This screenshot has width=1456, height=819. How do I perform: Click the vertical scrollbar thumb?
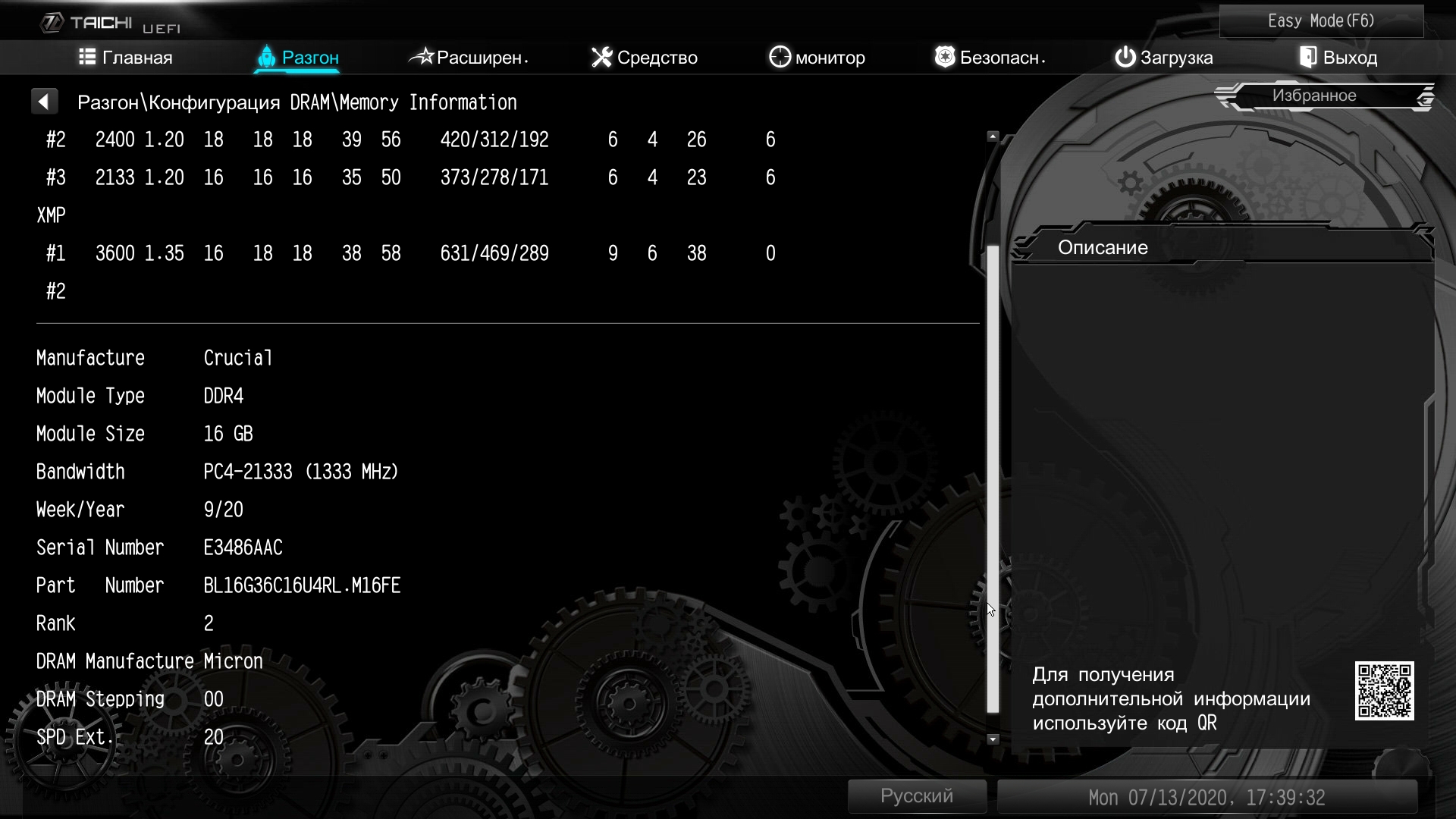[993, 478]
